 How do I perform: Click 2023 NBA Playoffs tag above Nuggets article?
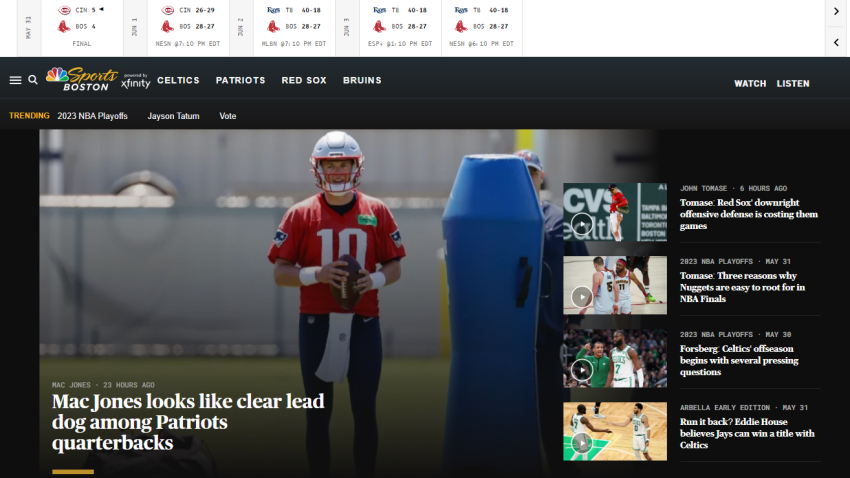tap(716, 261)
